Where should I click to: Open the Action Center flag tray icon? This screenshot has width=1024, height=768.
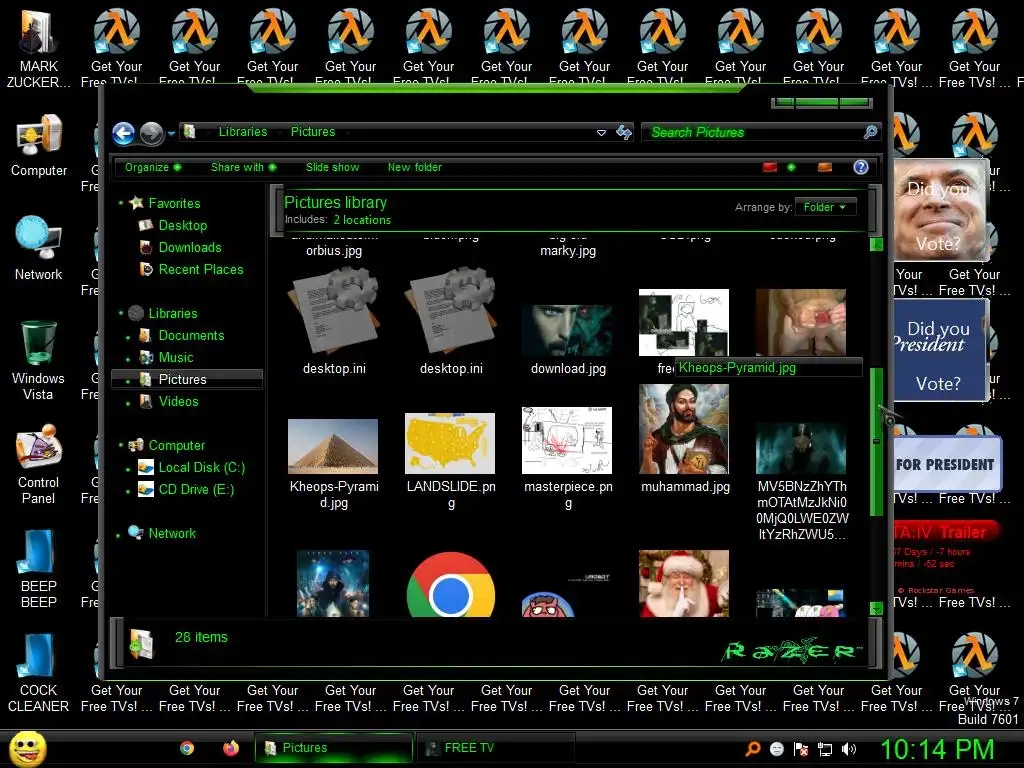point(801,749)
